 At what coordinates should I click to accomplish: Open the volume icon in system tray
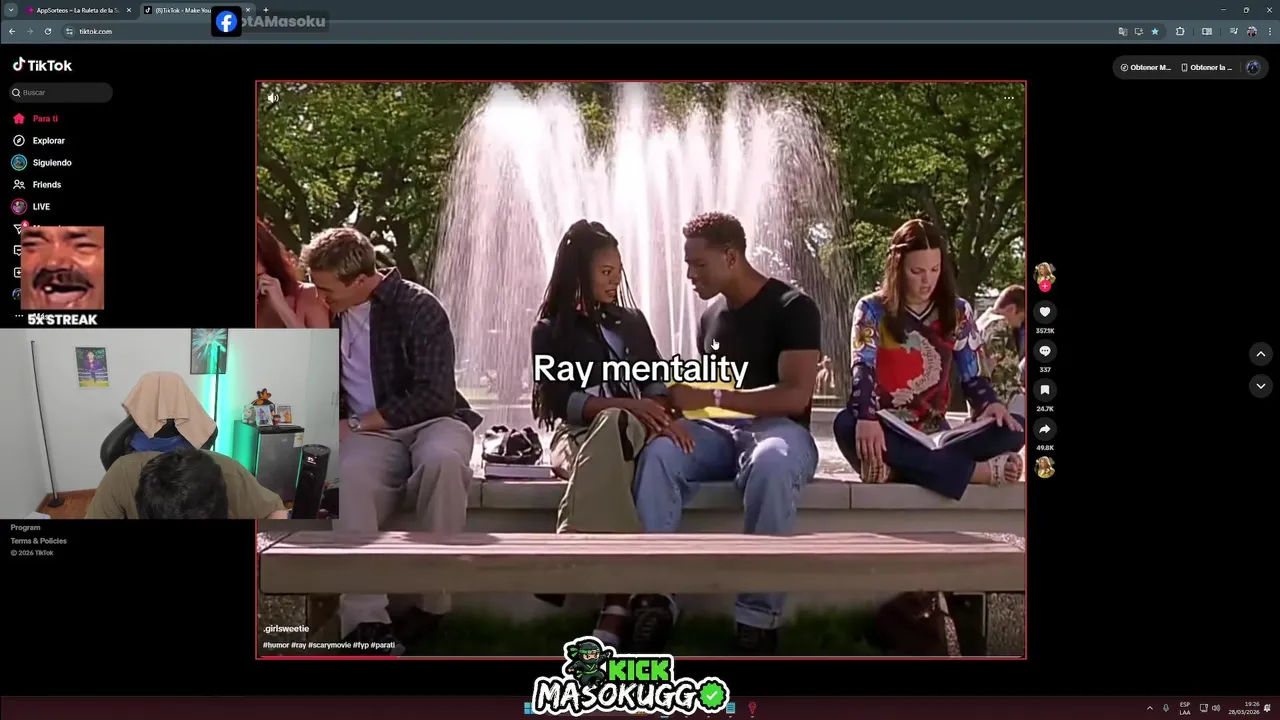[x=1216, y=708]
